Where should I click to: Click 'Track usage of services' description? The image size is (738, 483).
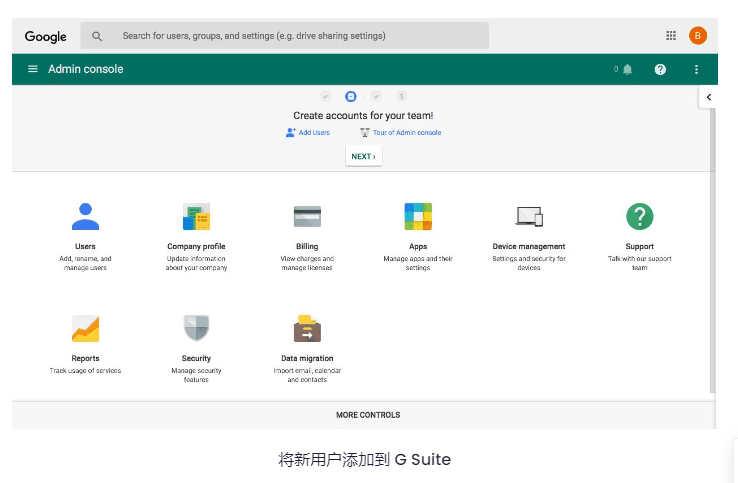point(85,370)
